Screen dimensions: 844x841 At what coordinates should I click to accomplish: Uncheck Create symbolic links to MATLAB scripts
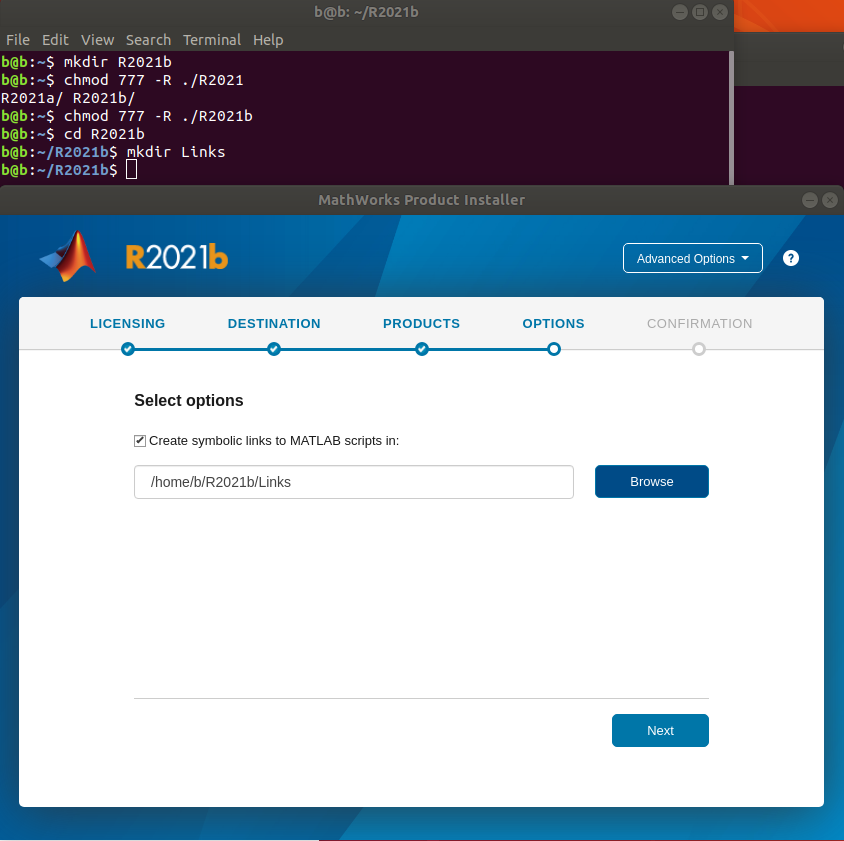pos(140,441)
